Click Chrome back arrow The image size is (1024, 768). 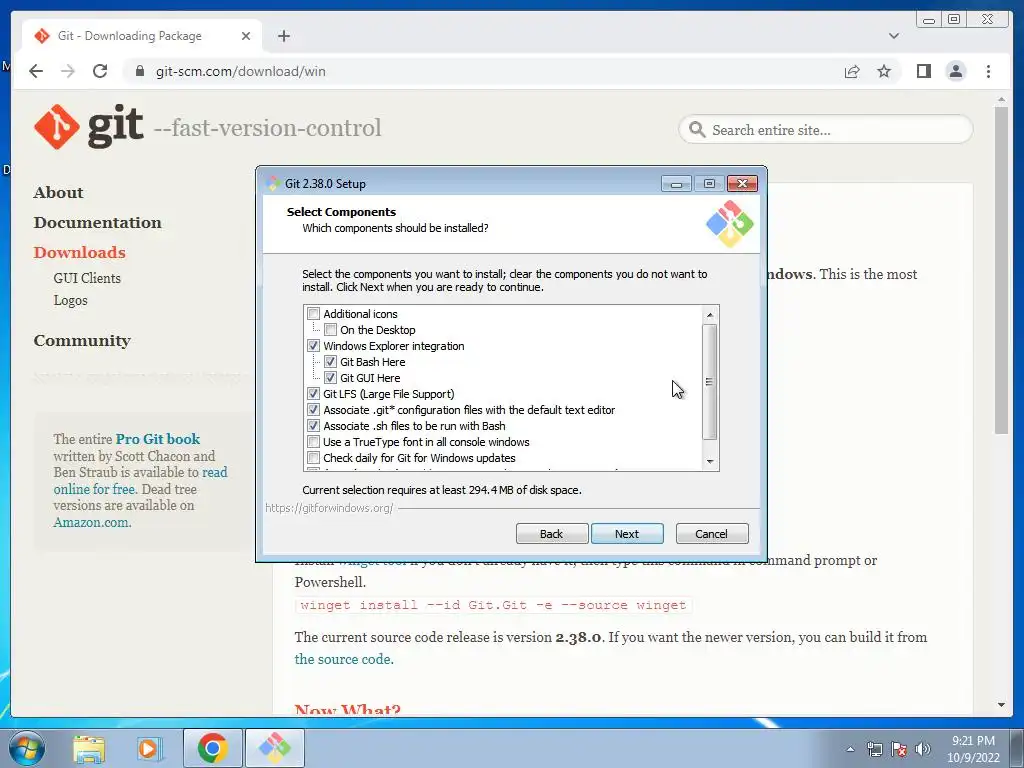click(36, 71)
